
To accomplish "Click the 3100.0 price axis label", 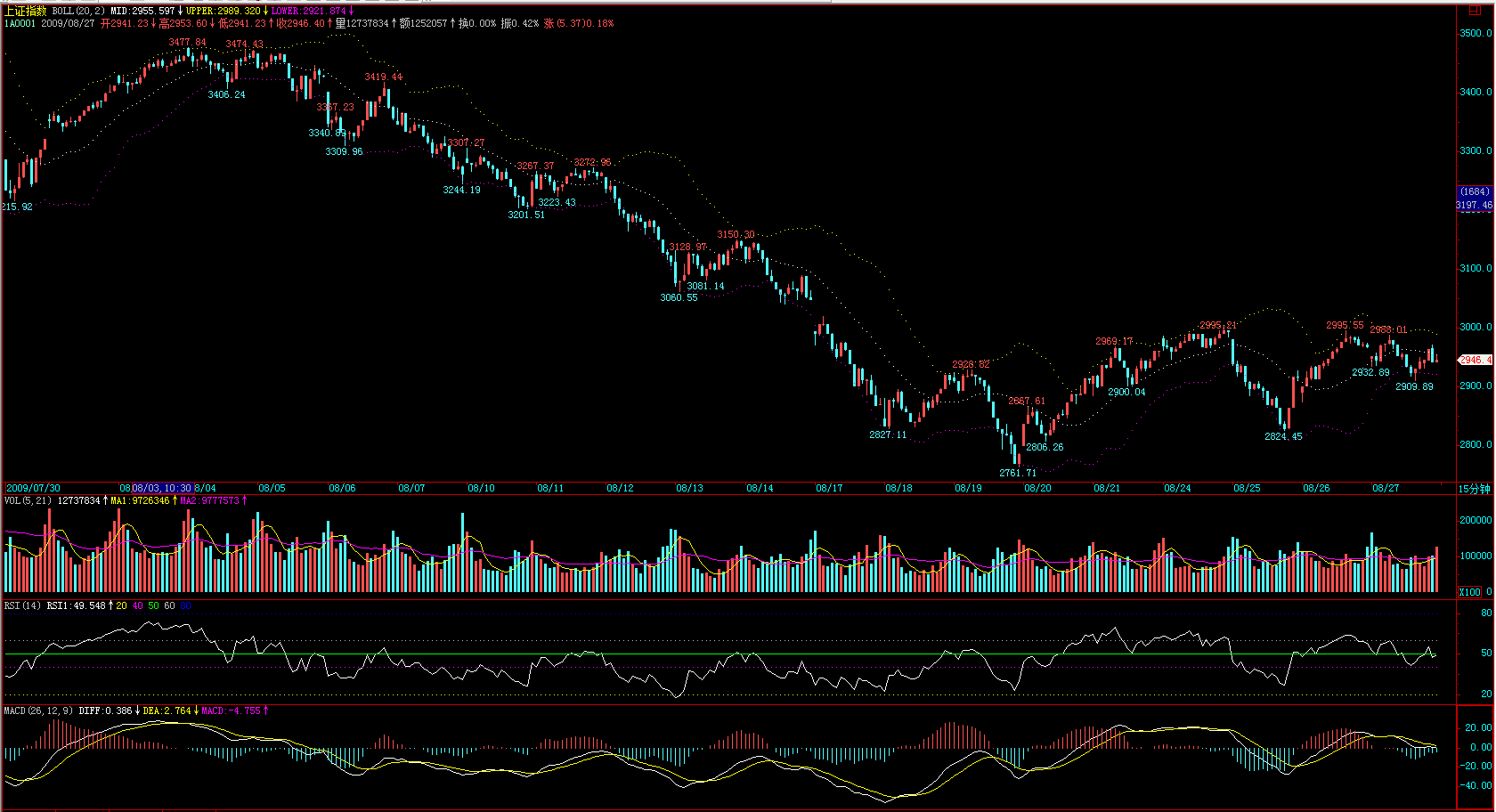I will pos(1476,268).
